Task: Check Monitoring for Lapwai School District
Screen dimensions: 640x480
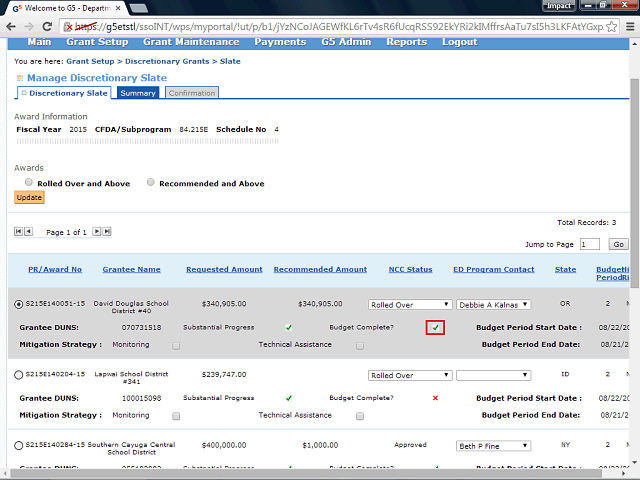Action: click(176, 416)
